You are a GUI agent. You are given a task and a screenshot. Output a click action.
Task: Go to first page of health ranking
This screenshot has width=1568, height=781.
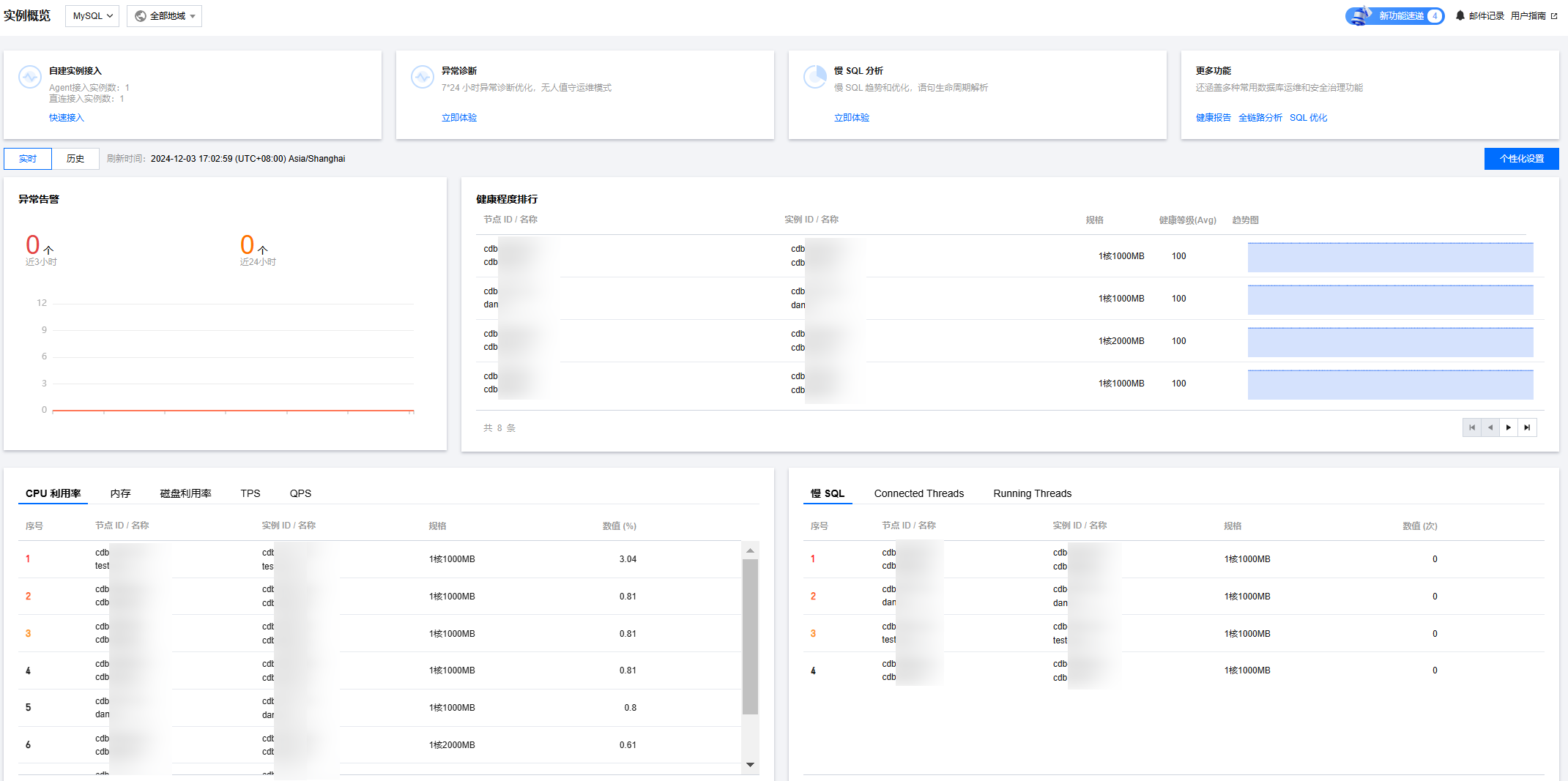(1472, 427)
